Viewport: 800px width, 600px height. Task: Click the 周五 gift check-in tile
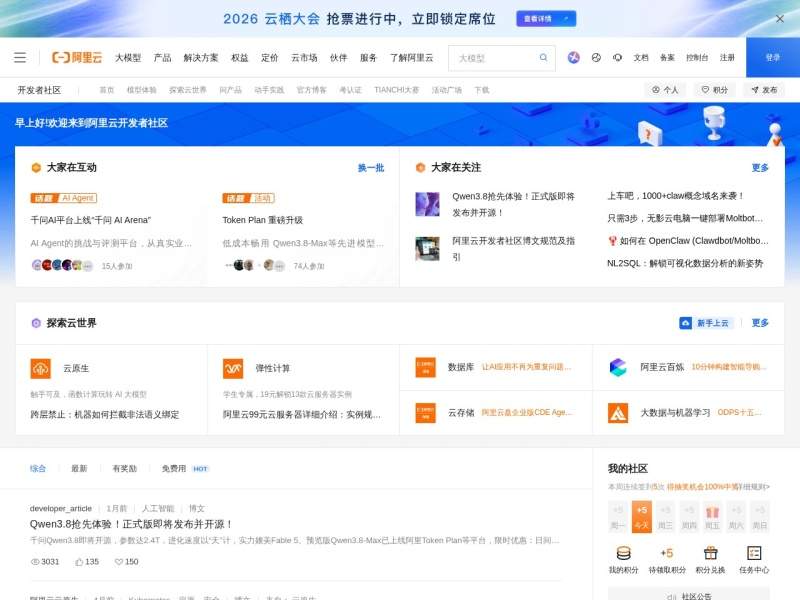click(712, 517)
